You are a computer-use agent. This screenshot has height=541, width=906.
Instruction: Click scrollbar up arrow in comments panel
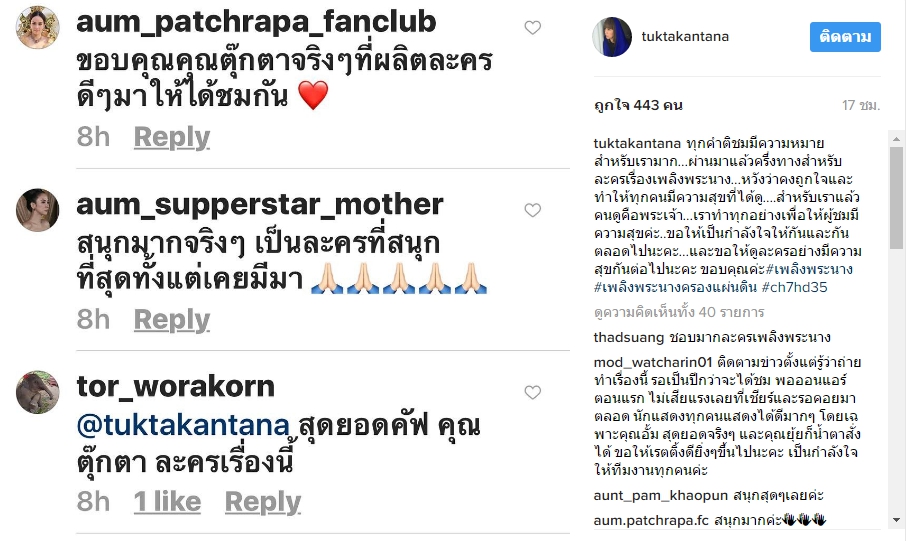[x=896, y=139]
